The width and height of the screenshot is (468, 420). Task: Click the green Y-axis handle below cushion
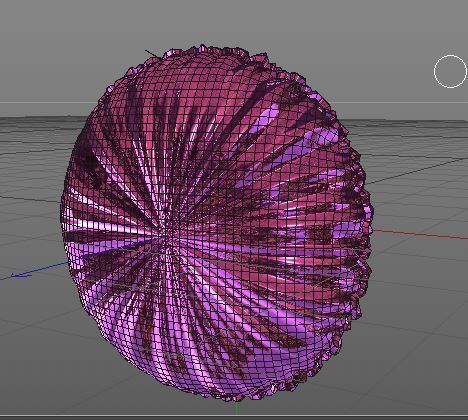coord(237,408)
